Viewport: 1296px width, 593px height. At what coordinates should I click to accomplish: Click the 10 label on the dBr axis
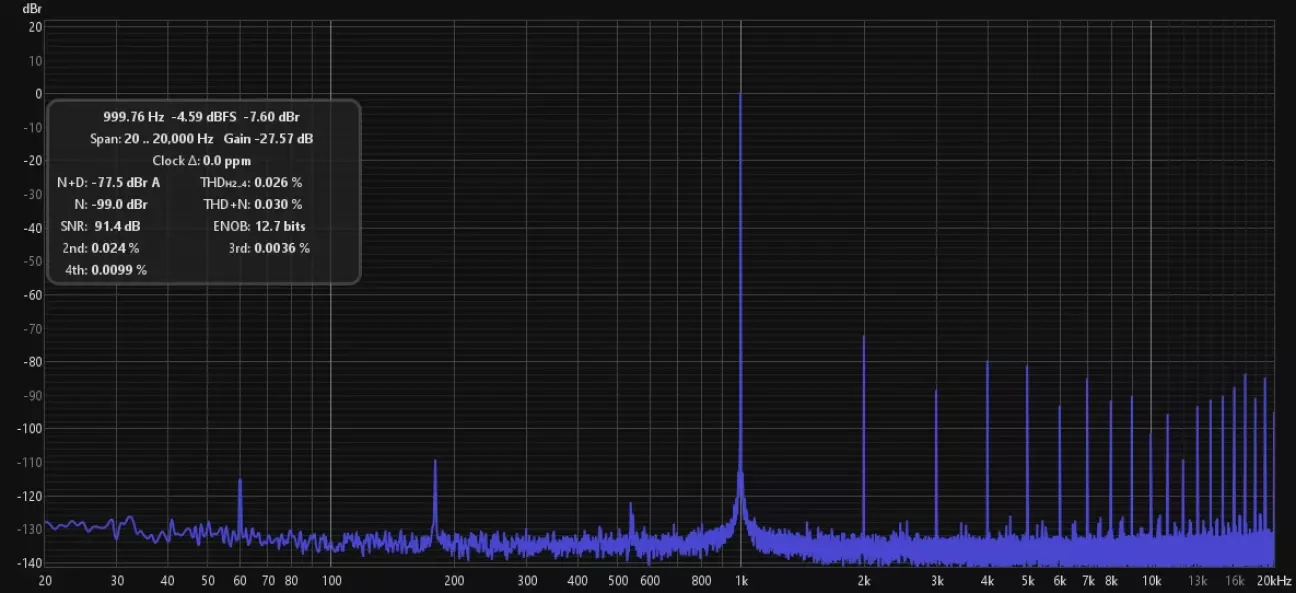[36, 61]
